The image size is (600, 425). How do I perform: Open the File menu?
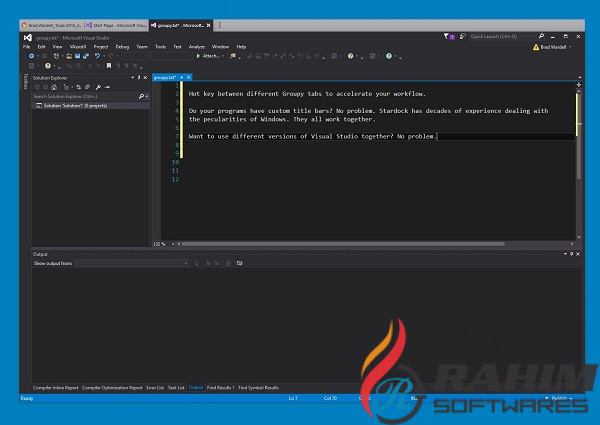coord(26,47)
